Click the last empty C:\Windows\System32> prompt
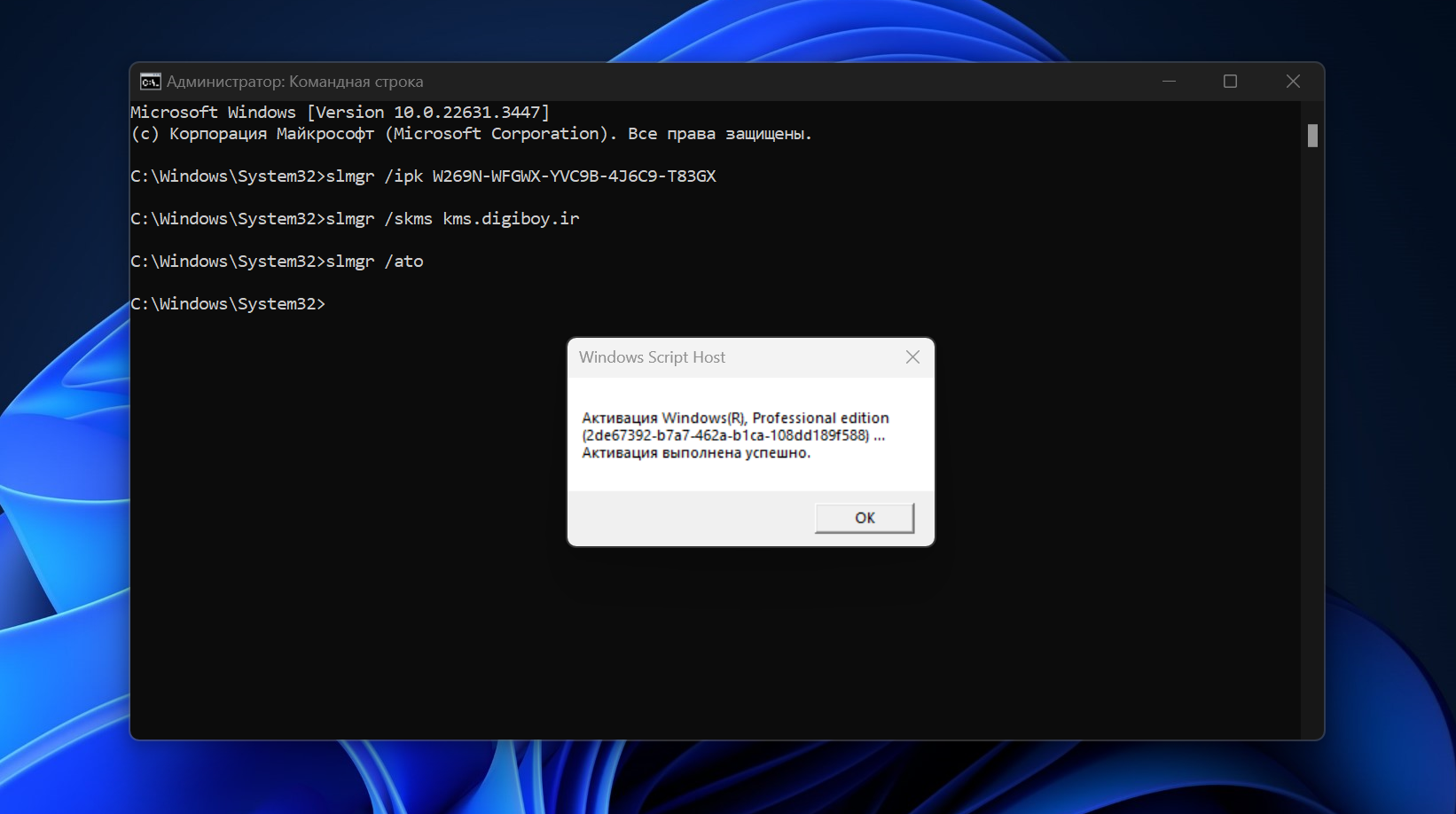1456x814 pixels. [x=228, y=304]
